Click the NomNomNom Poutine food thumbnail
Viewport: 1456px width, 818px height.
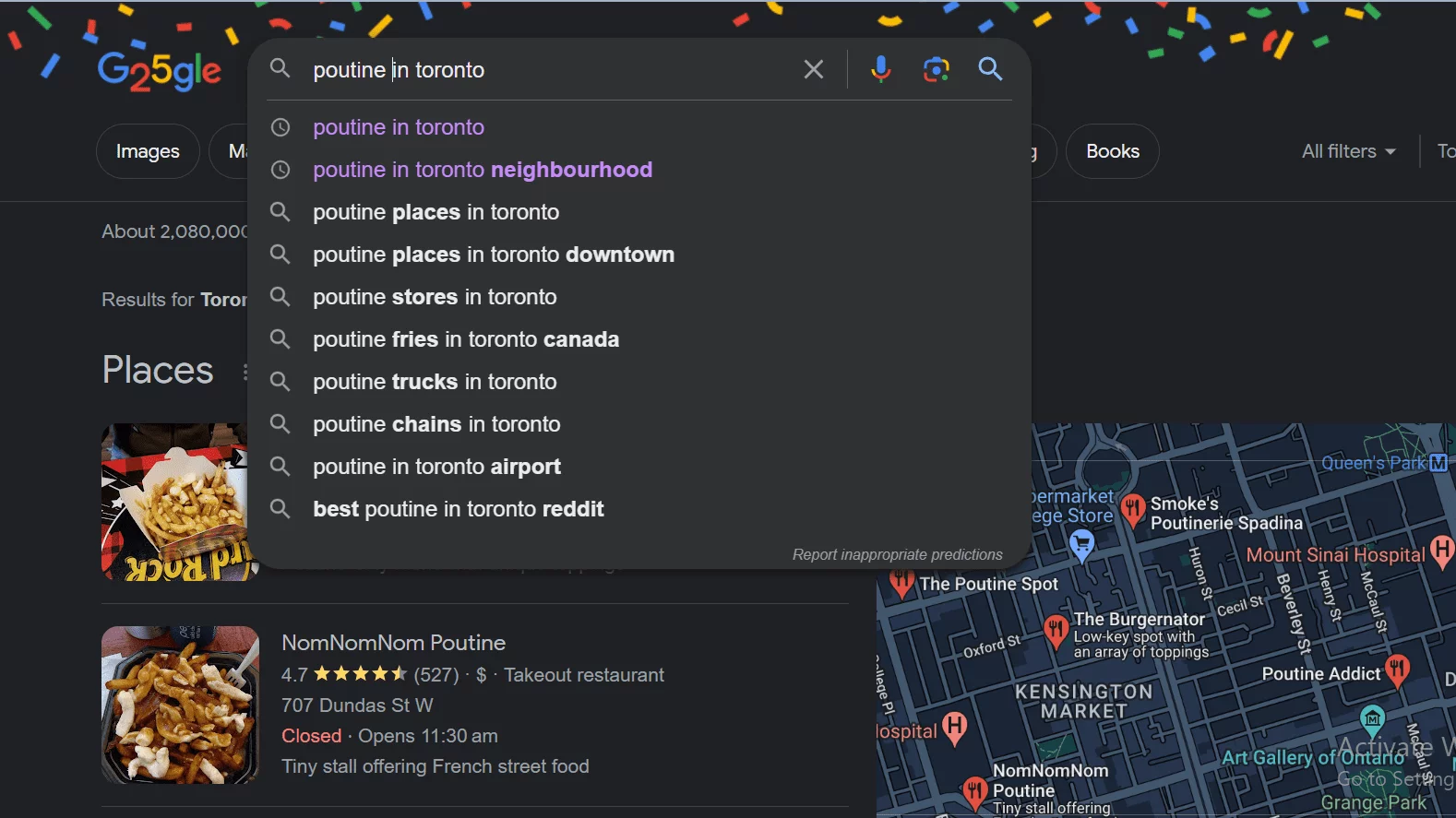(x=180, y=705)
